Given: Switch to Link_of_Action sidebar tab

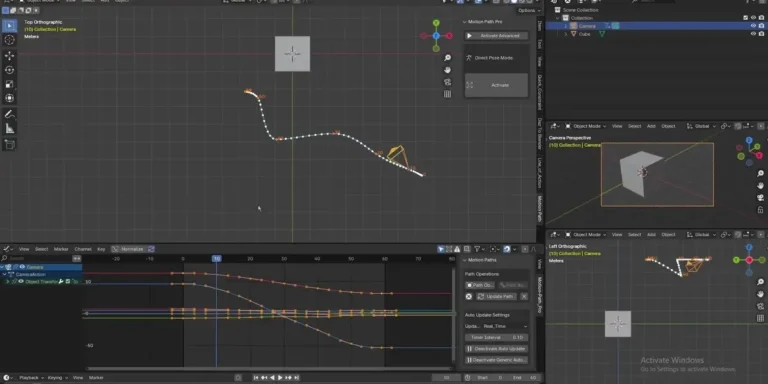Looking at the screenshot, I should [x=540, y=173].
